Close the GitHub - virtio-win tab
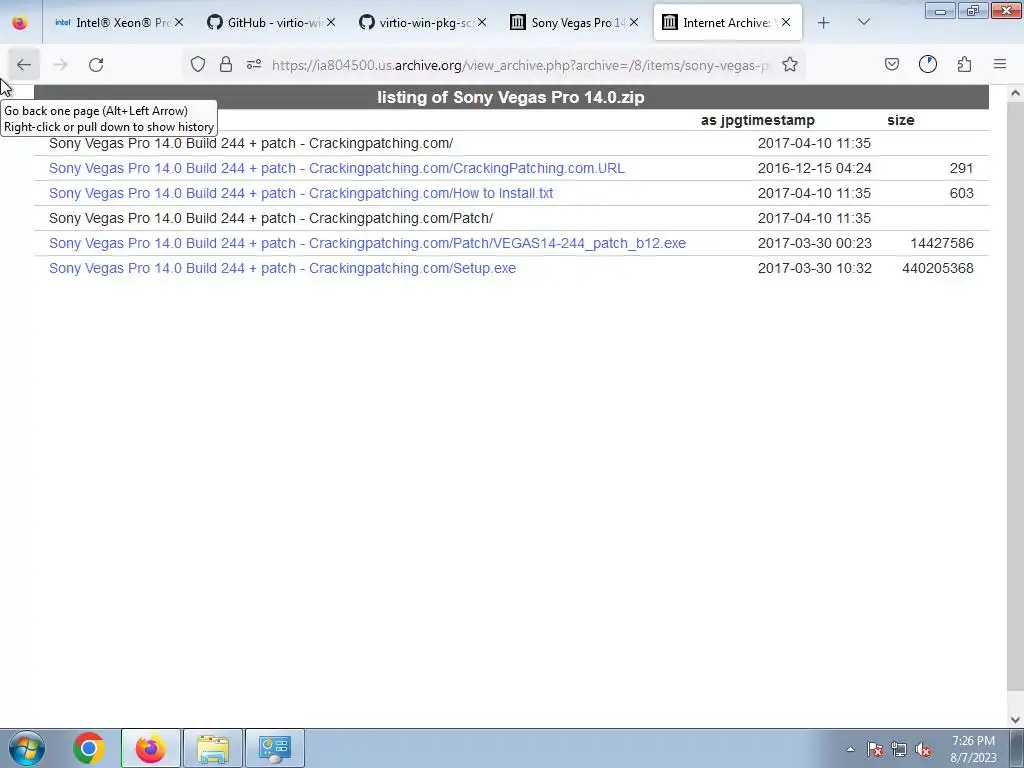This screenshot has width=1024, height=768. point(331,22)
